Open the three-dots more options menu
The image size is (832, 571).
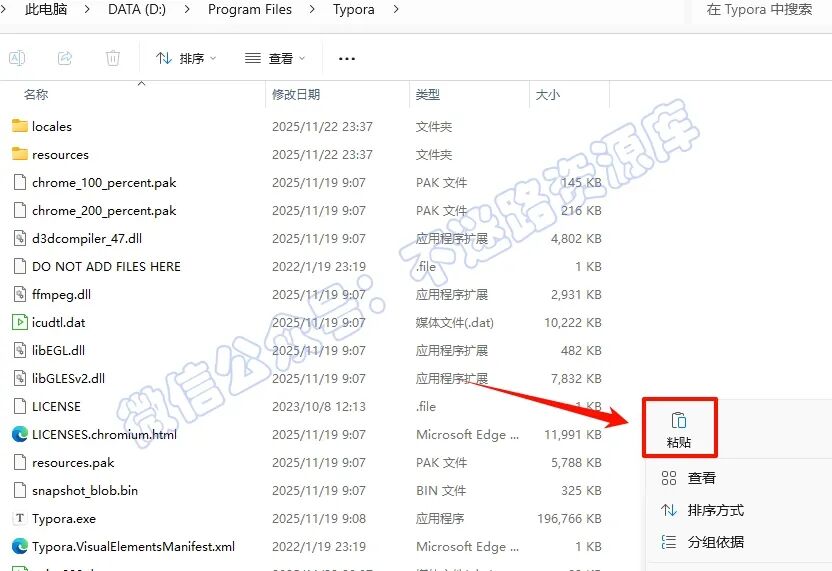point(346,58)
